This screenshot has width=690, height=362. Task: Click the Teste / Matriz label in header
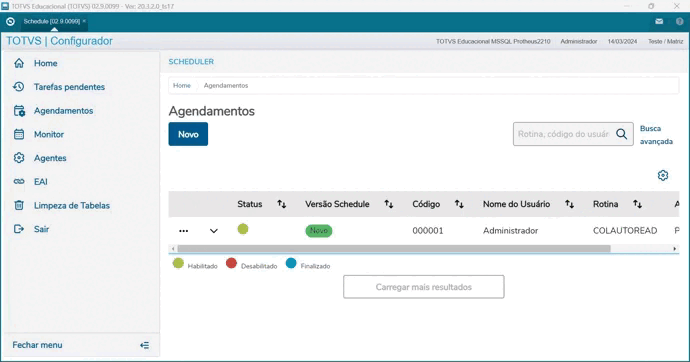665,41
